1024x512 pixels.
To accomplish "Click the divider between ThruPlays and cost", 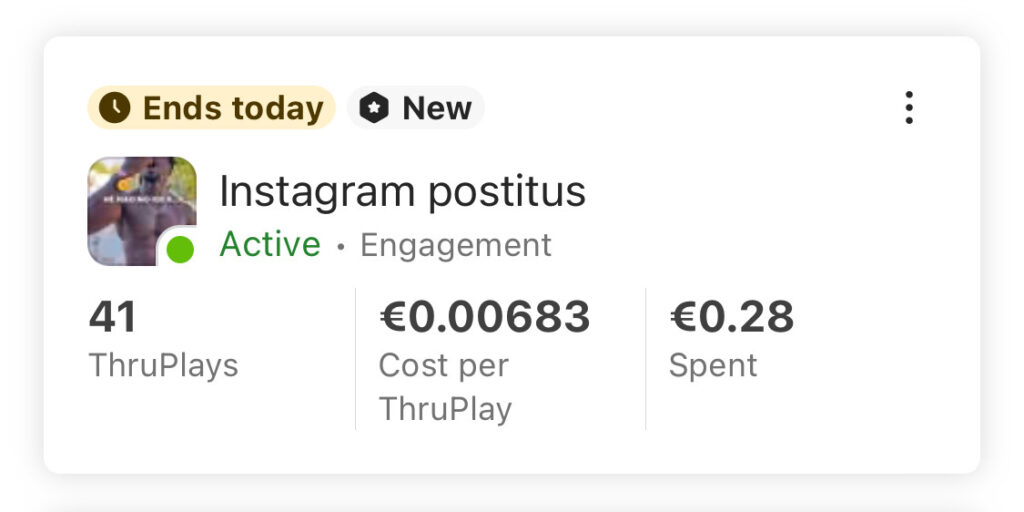I will pos(355,358).
